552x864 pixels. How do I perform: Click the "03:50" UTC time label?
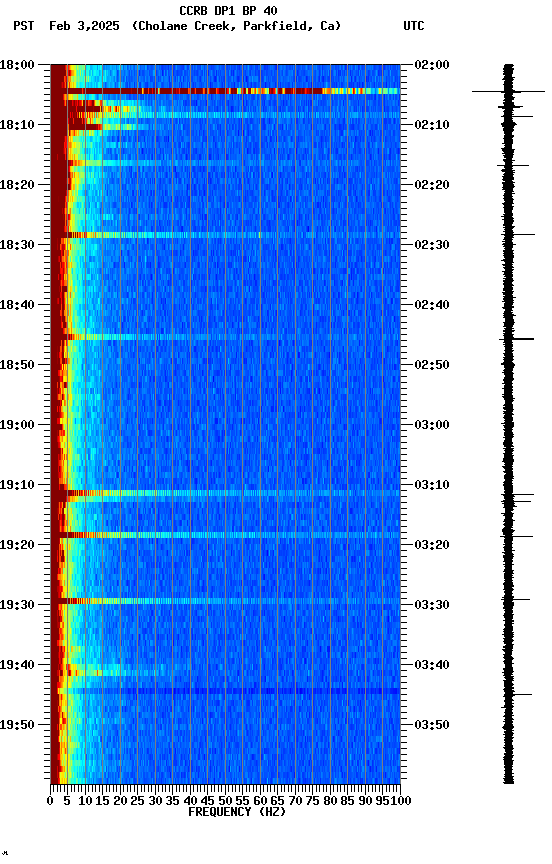click(x=432, y=726)
